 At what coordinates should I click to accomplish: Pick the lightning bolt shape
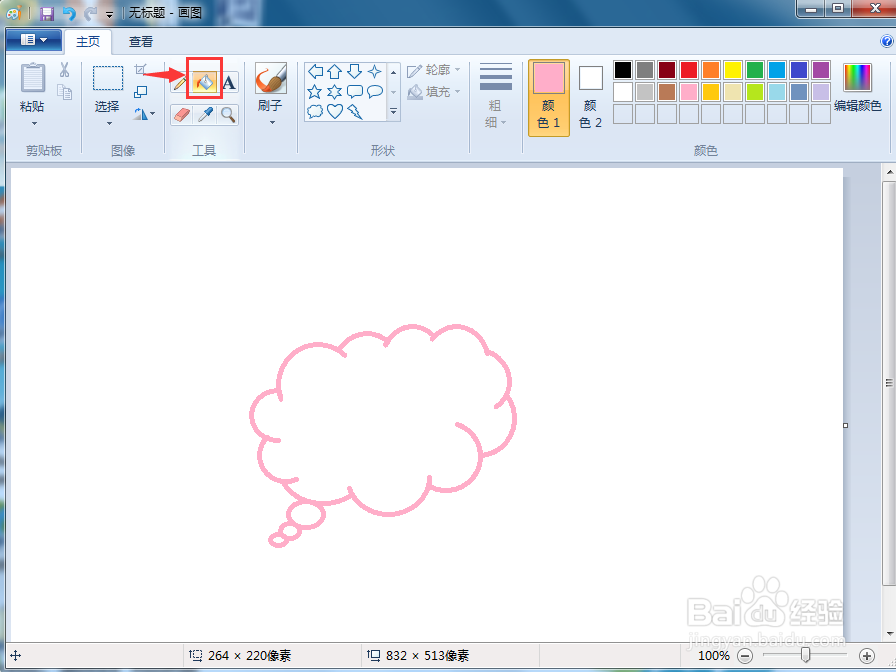(x=355, y=111)
